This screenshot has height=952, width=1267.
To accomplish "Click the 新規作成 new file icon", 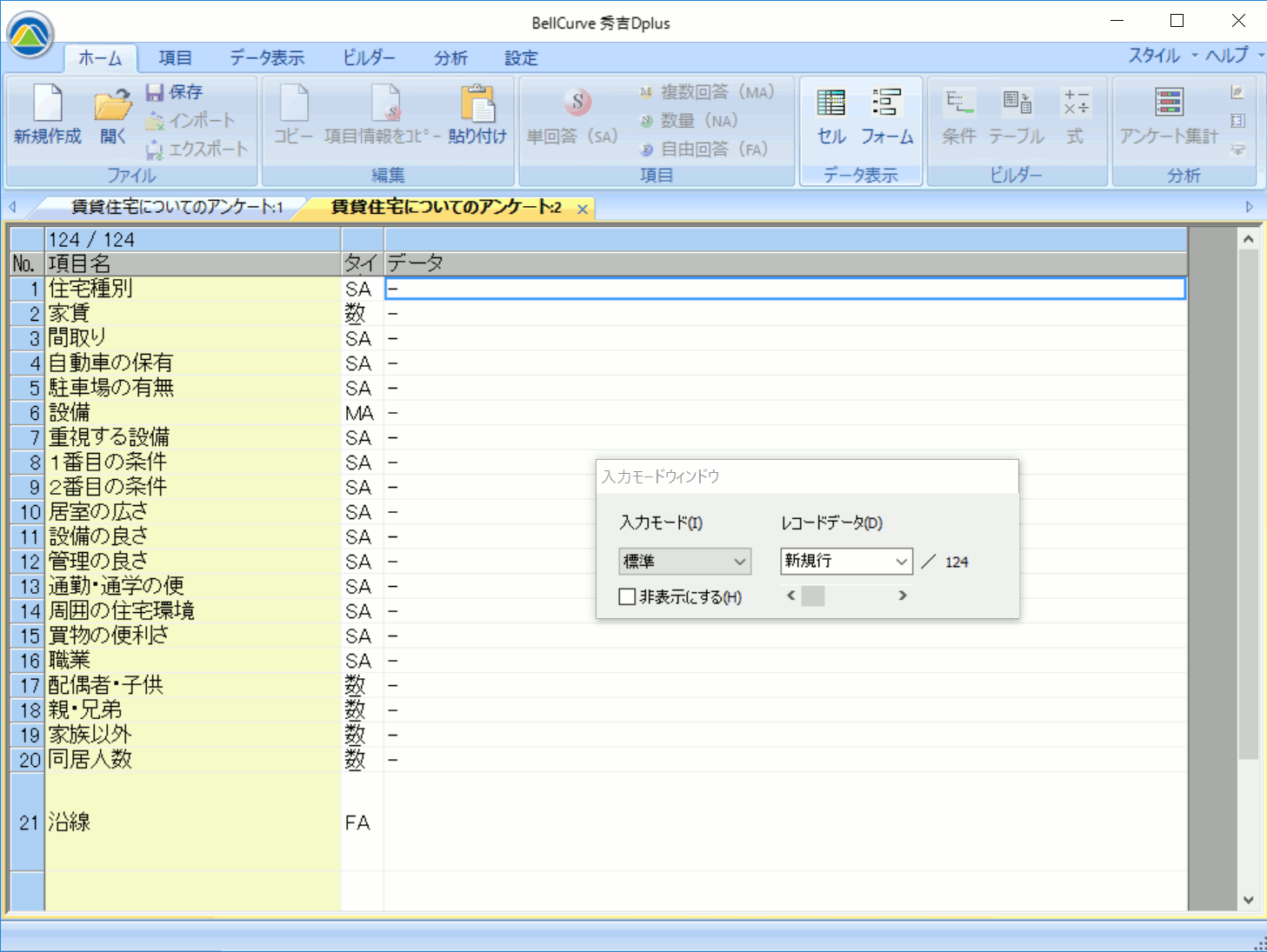I will (x=48, y=115).
